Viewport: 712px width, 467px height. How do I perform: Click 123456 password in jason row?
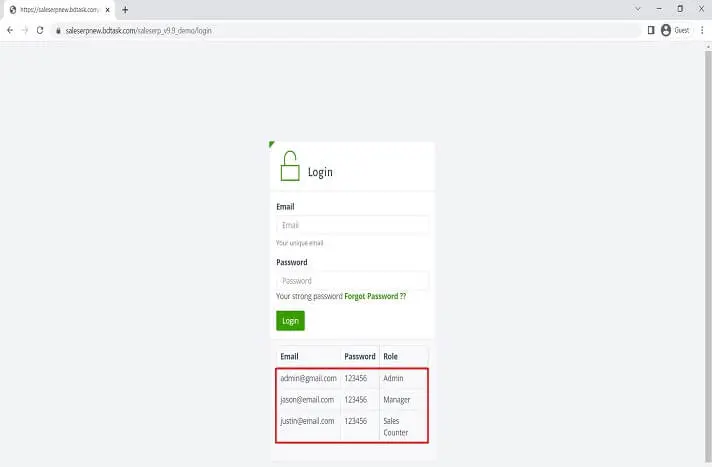click(x=356, y=400)
